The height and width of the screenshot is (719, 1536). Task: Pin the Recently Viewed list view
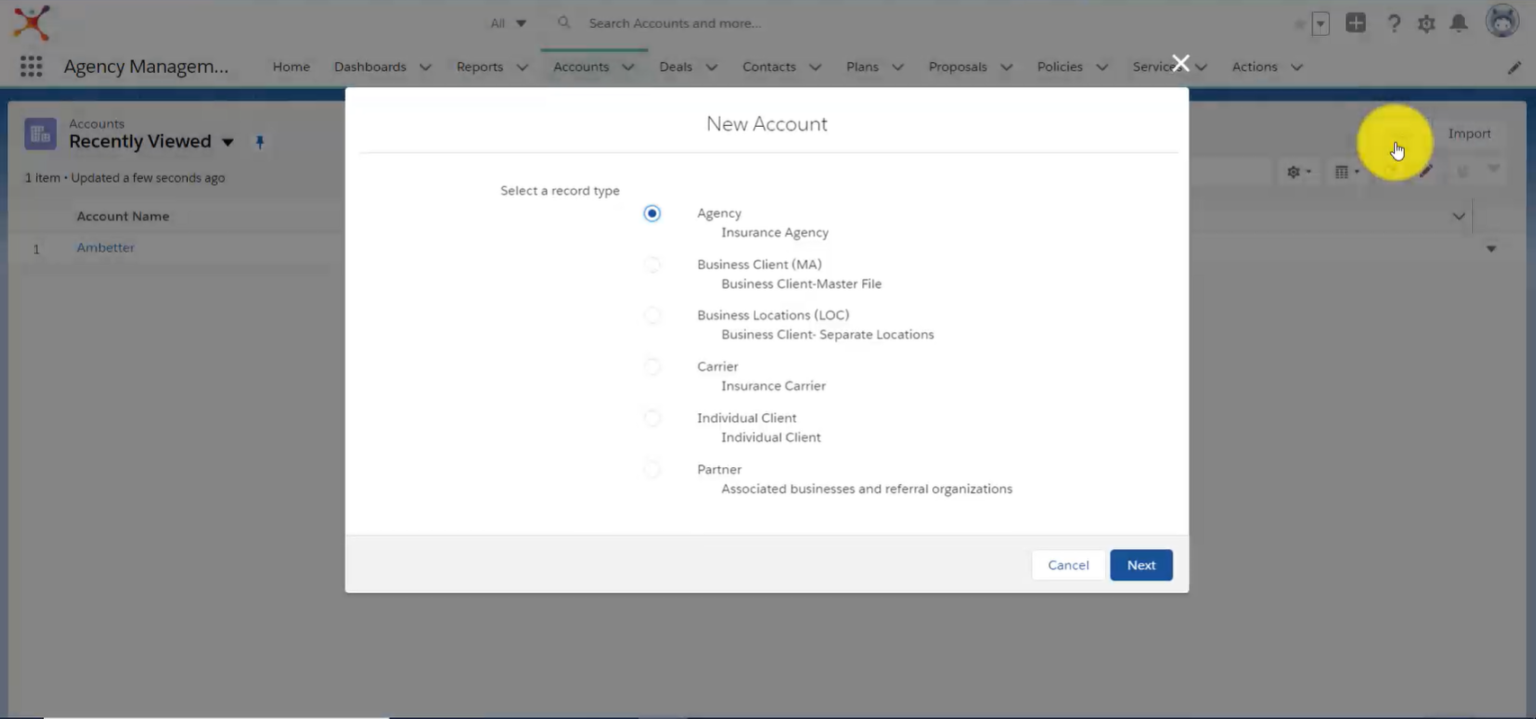(259, 142)
